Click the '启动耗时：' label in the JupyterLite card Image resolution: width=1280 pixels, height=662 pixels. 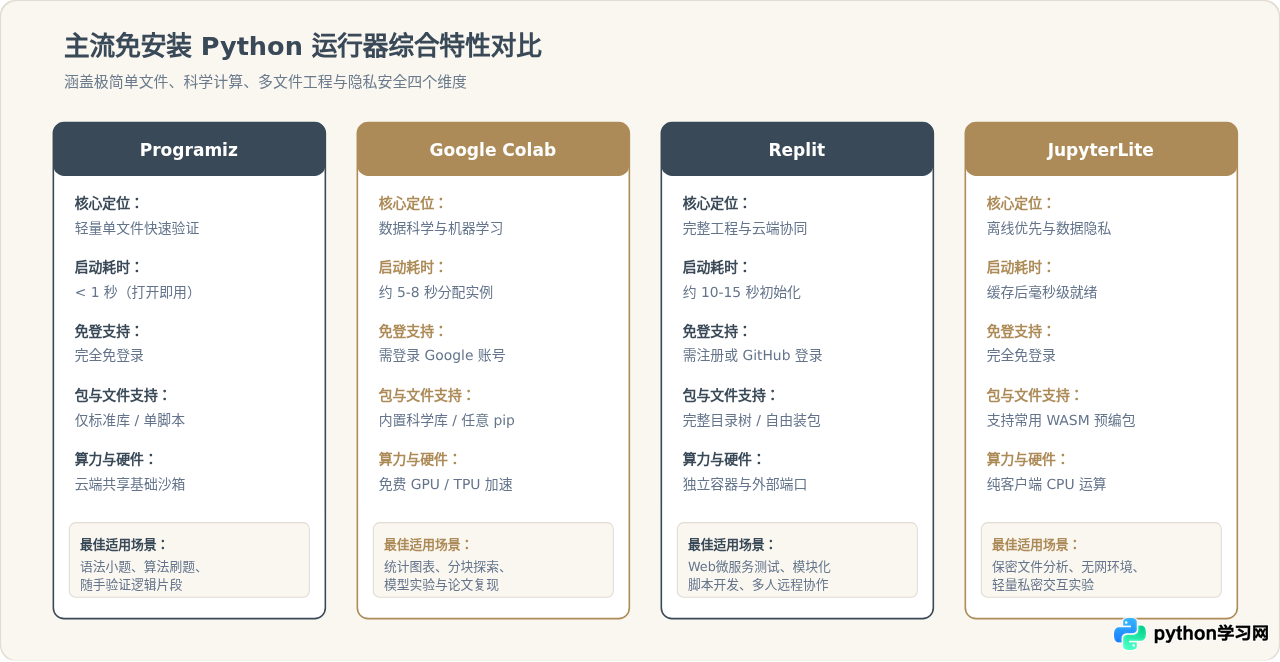point(1020,267)
